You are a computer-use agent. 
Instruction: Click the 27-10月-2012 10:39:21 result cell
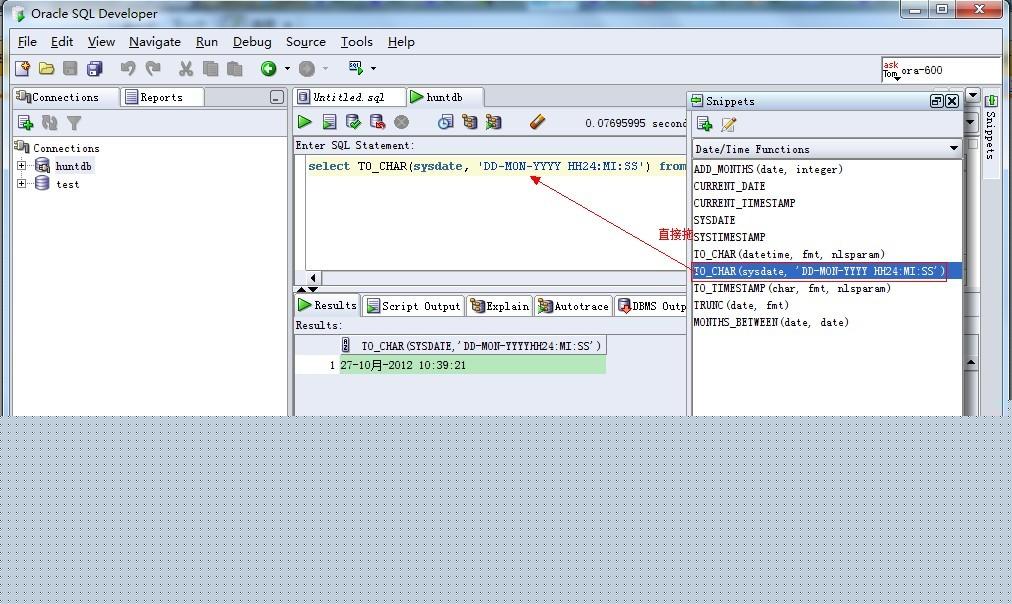[472, 365]
